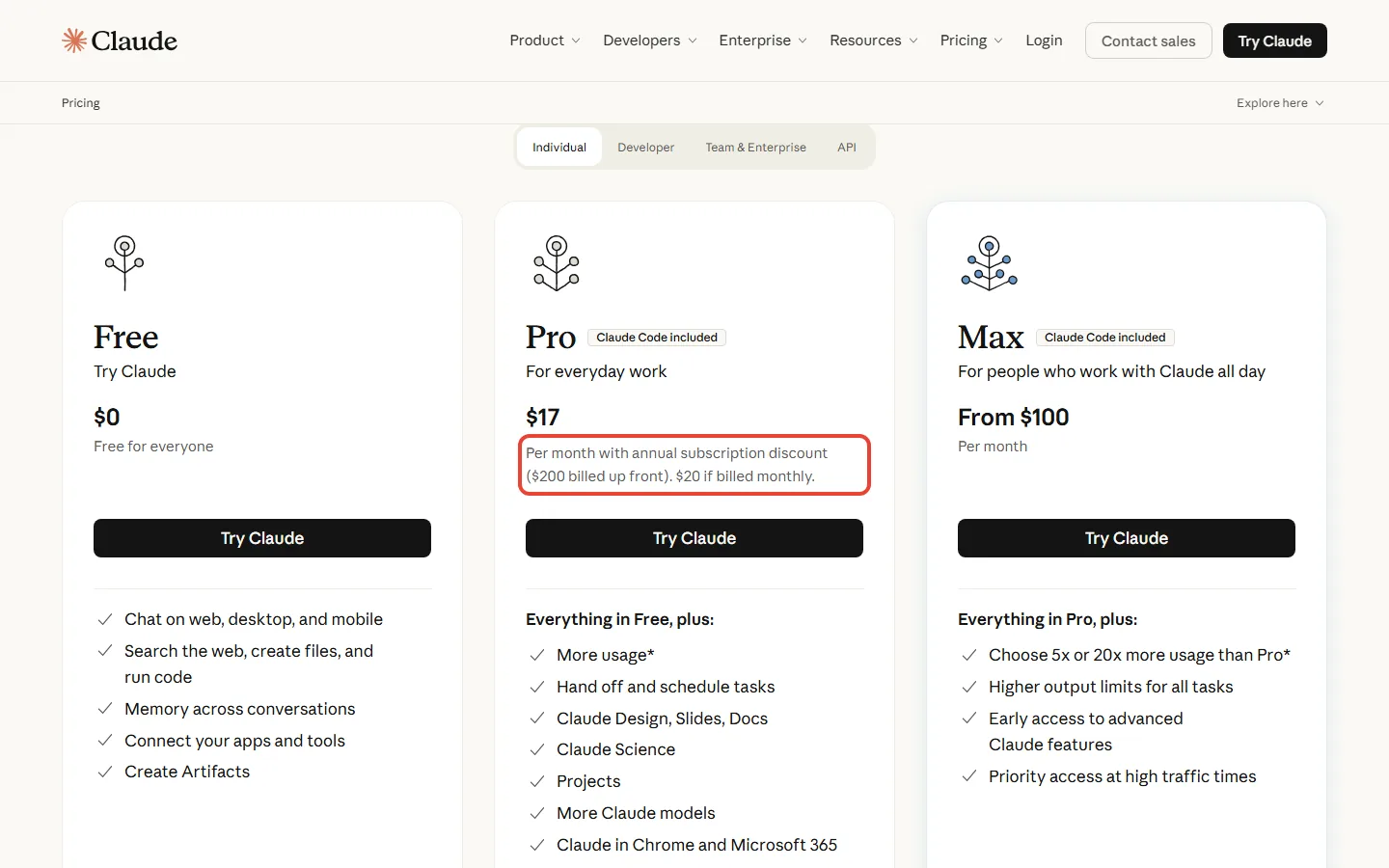The width and height of the screenshot is (1389, 868).
Task: Click checkmark next to Memory across conversations
Action: [x=105, y=709]
